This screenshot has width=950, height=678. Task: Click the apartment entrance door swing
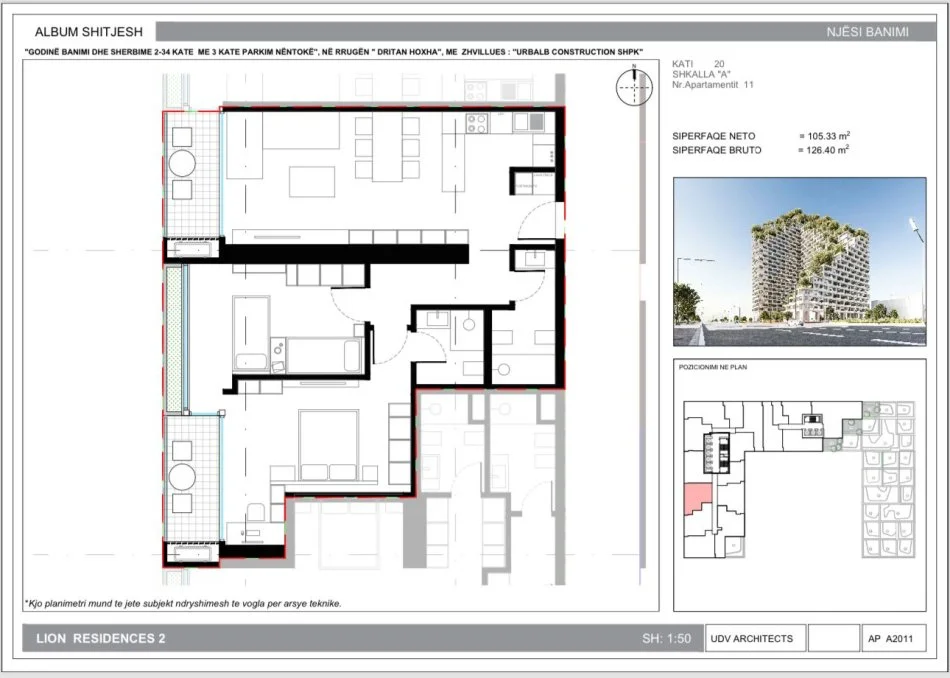(537, 222)
